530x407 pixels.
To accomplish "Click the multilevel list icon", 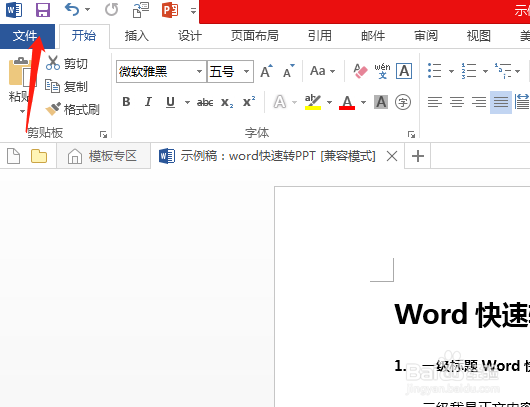I will [x=503, y=71].
